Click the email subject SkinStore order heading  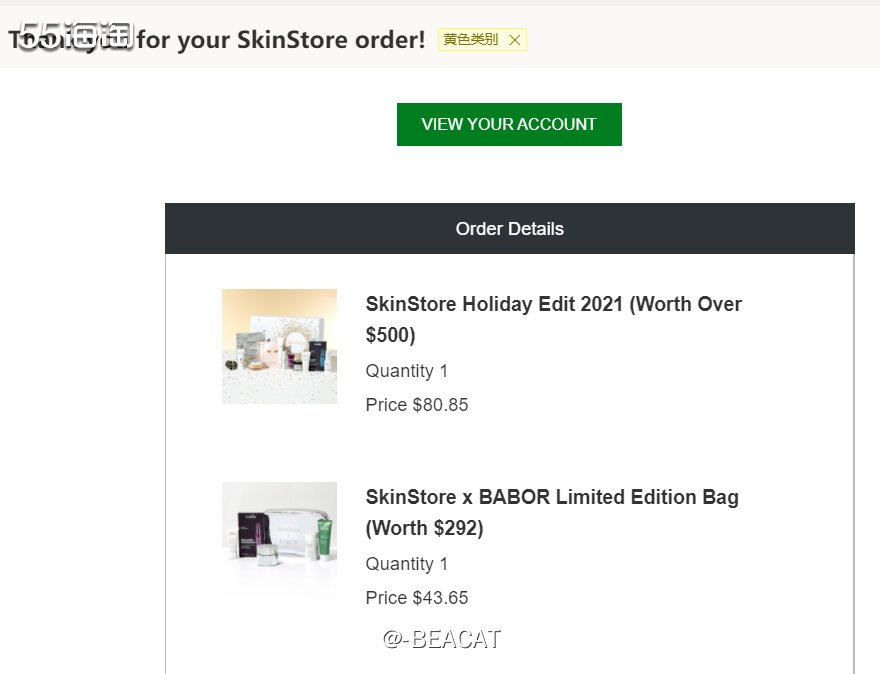coord(280,40)
